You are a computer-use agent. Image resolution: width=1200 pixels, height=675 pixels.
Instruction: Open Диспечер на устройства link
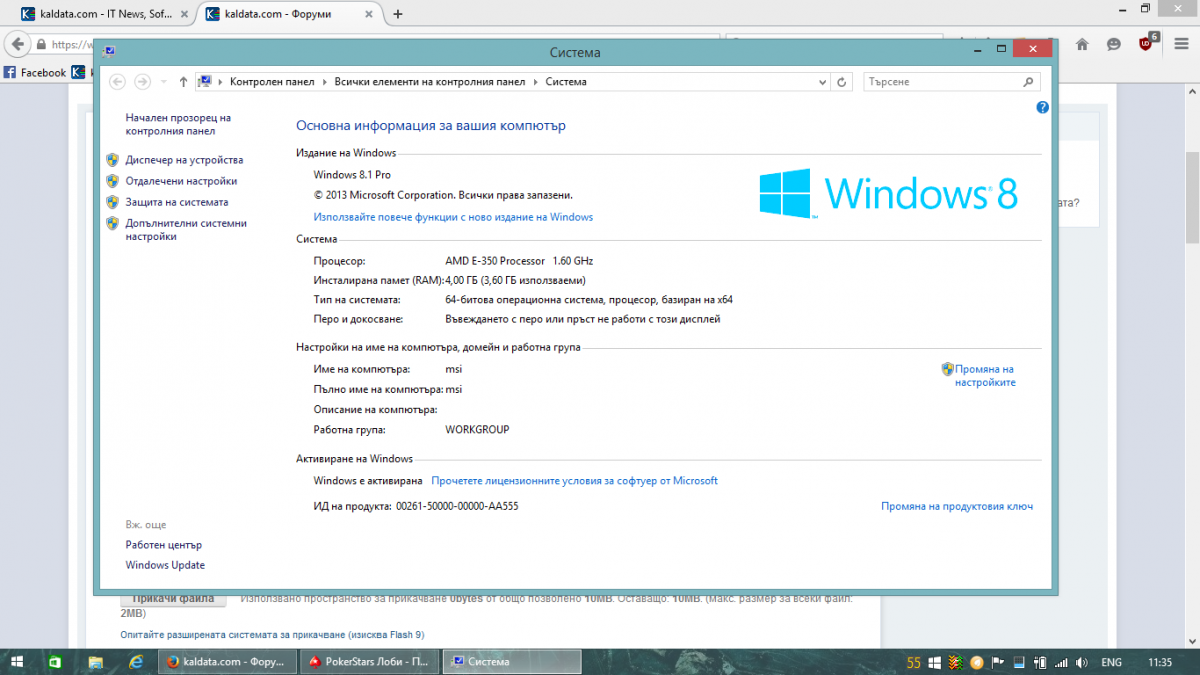pos(184,160)
